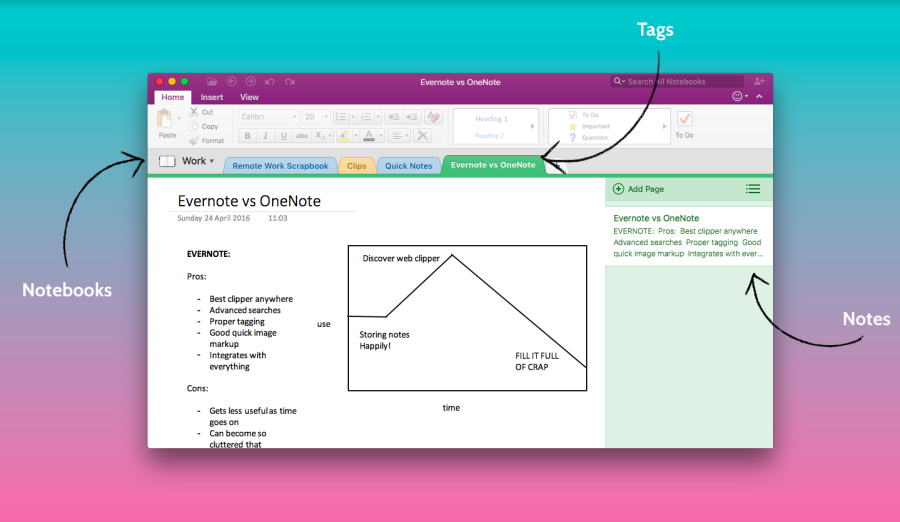Viewport: 900px width, 522px height.
Task: Apply the Heading 2 style
Action: pyautogui.click(x=490, y=136)
